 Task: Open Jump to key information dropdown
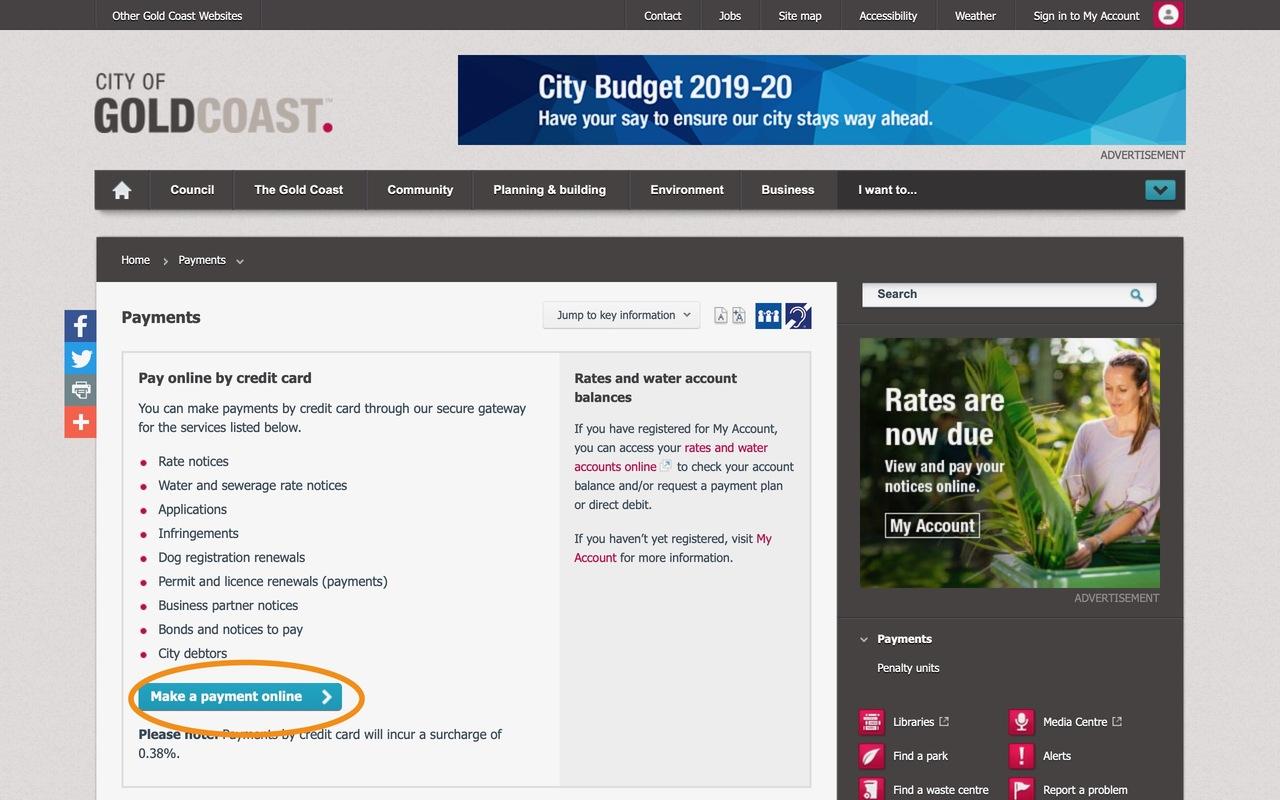[x=622, y=315]
